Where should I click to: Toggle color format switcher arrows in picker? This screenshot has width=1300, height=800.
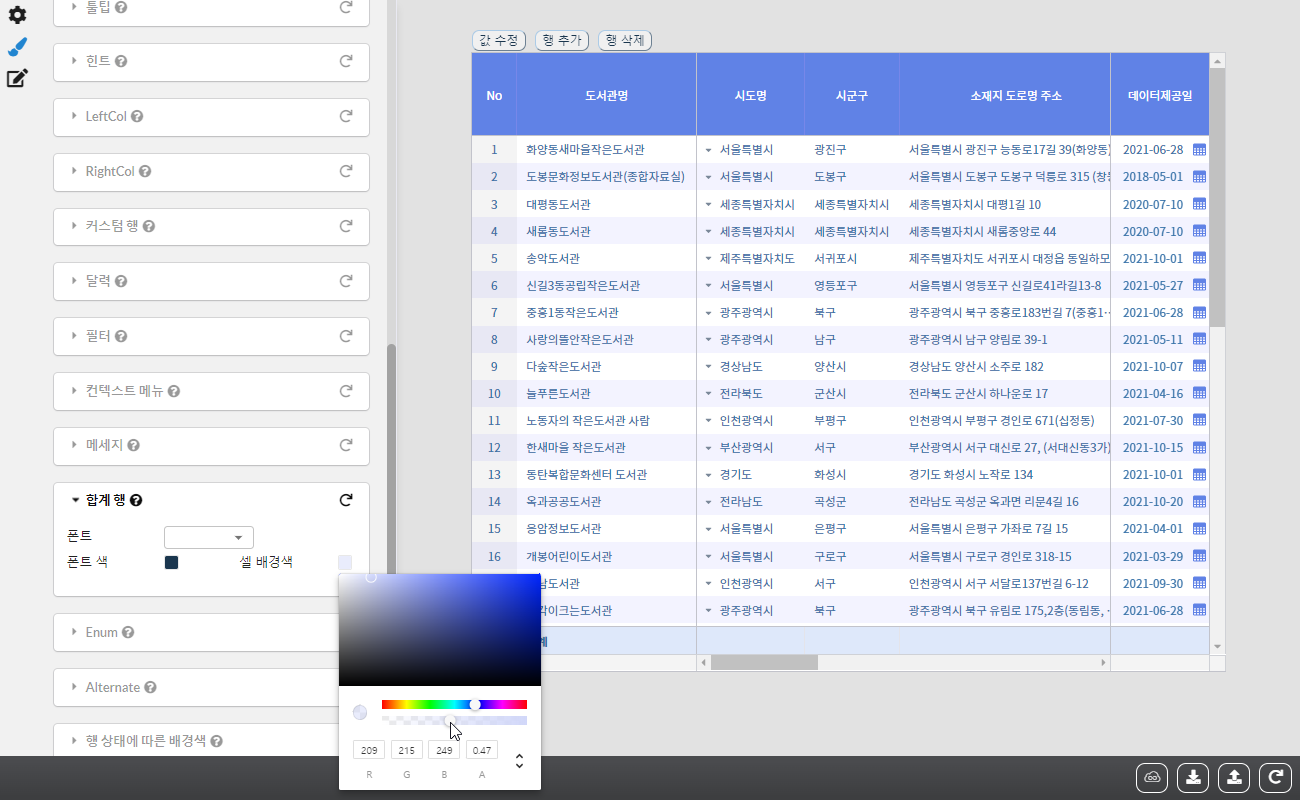pos(519,761)
